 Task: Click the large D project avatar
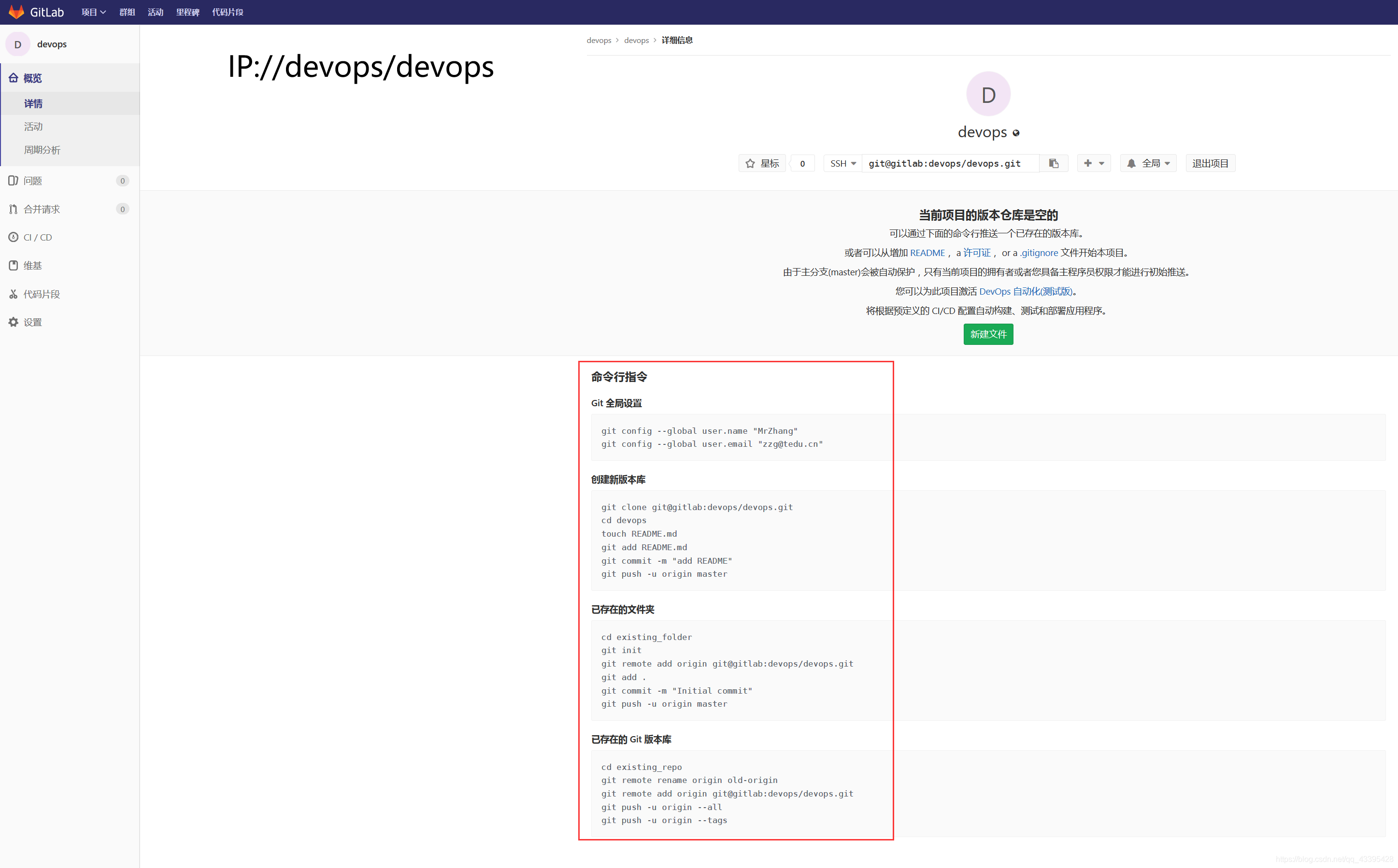click(x=988, y=94)
